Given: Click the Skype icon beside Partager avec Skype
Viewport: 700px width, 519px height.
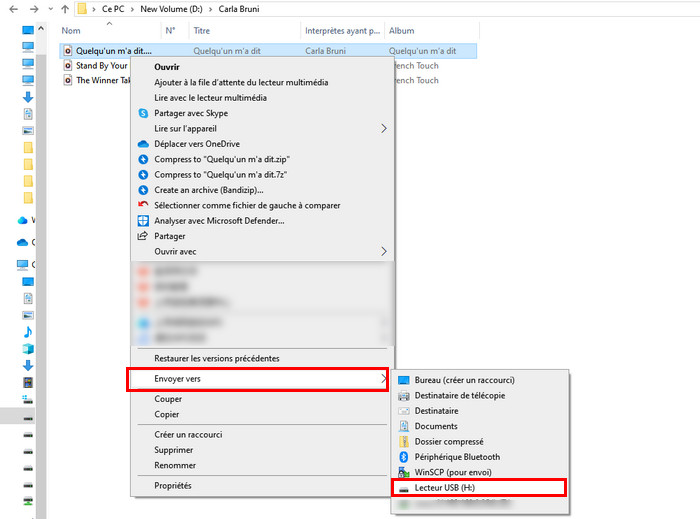Looking at the screenshot, I should pyautogui.click(x=143, y=113).
